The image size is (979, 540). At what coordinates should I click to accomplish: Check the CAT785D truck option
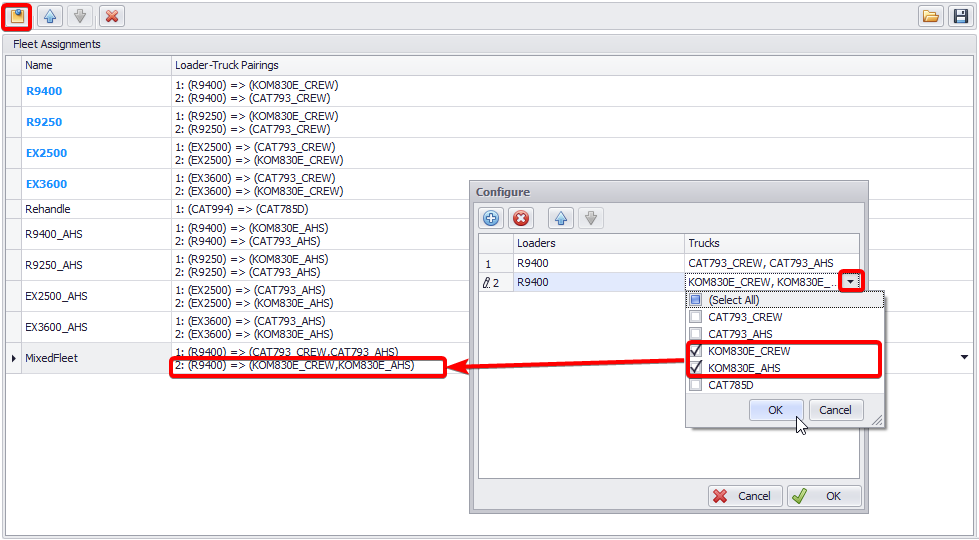(x=696, y=385)
